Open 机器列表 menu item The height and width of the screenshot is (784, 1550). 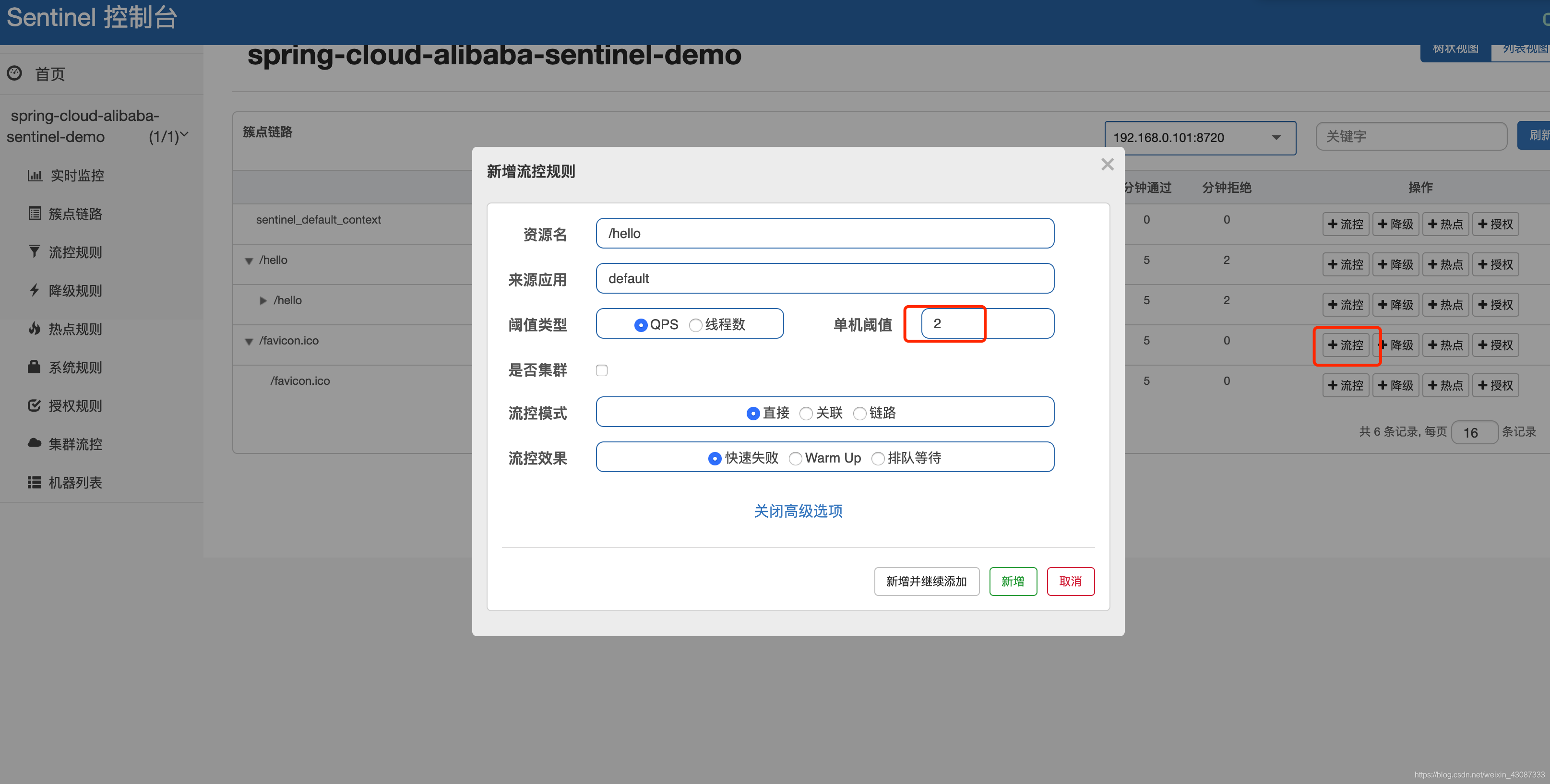(x=75, y=483)
